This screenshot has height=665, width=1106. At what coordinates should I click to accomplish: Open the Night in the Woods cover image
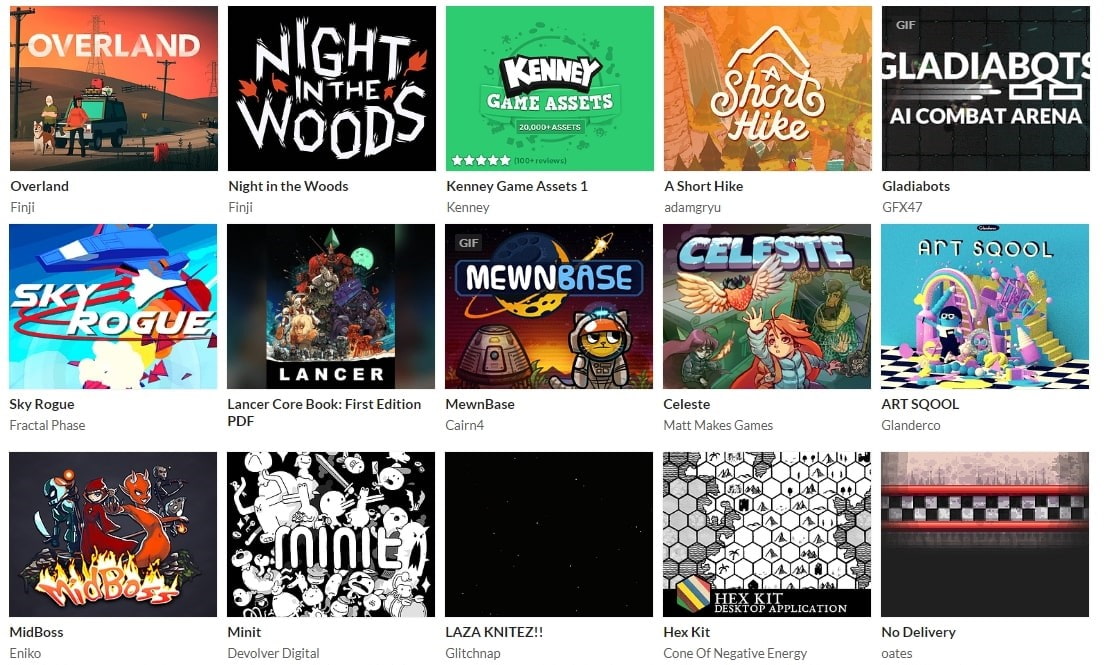click(332, 88)
